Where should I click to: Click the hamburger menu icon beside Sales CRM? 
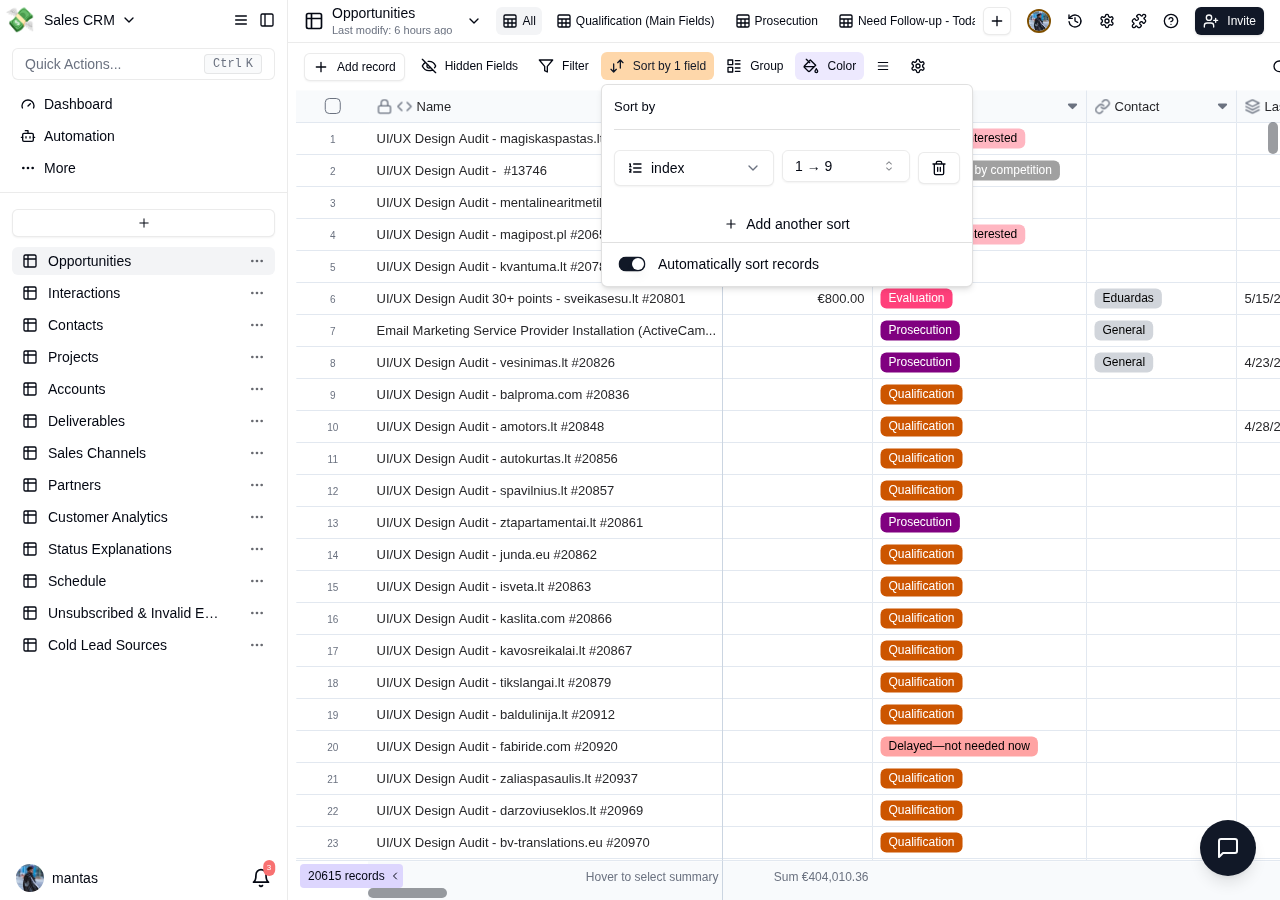(x=241, y=20)
